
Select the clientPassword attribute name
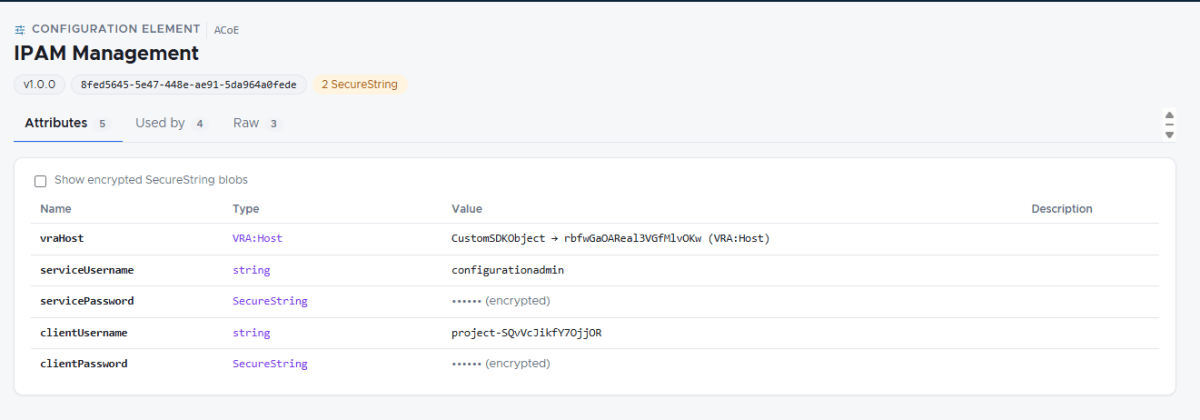tap(84, 364)
